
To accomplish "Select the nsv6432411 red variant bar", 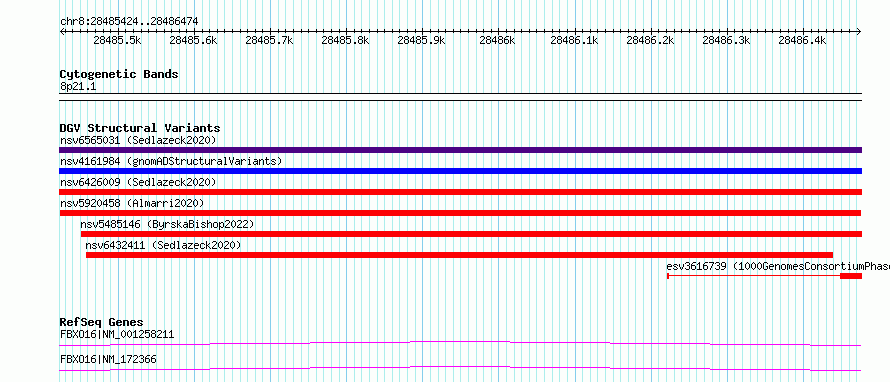I will pos(459,255).
